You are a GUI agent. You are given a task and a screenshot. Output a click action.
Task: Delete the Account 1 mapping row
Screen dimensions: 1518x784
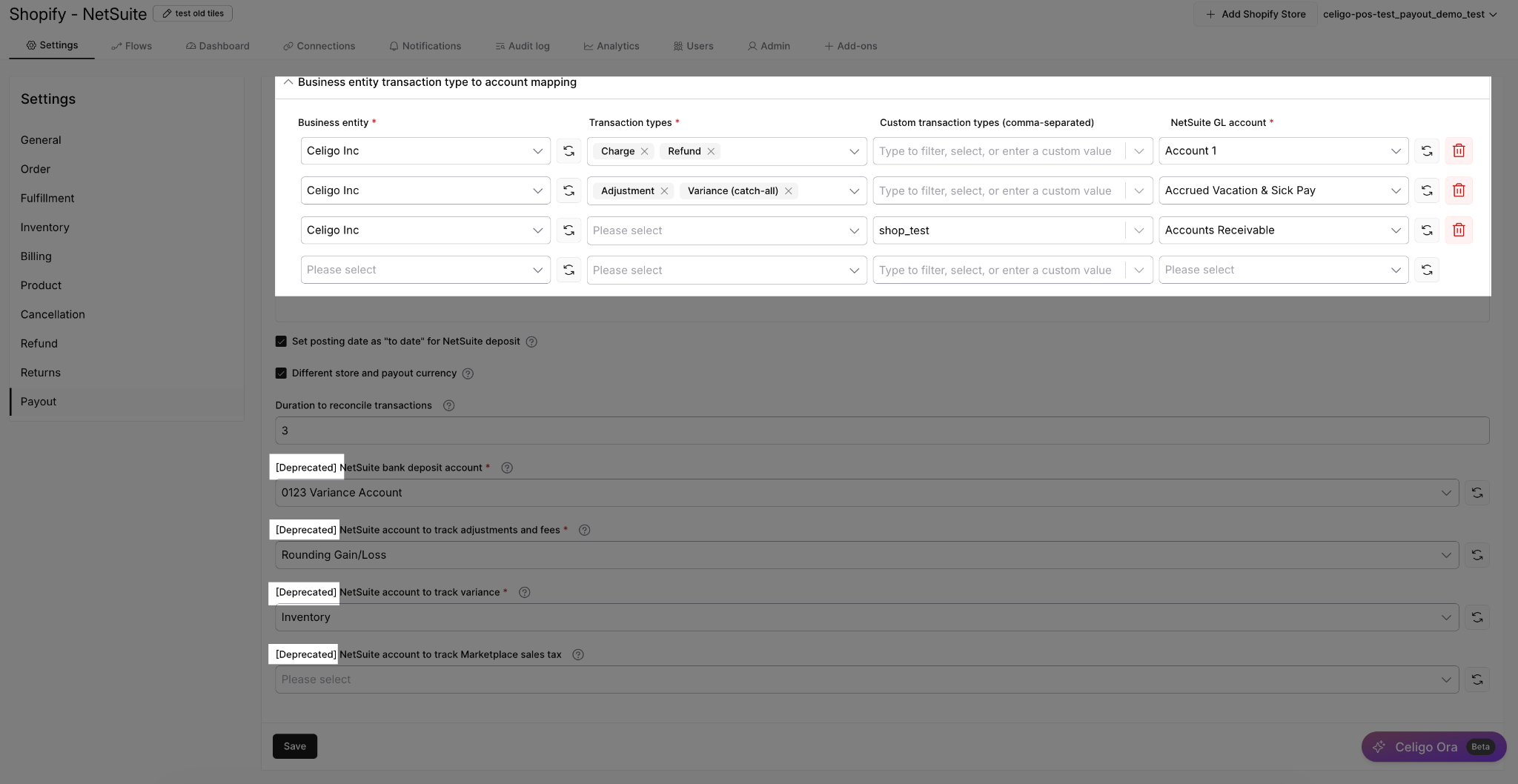point(1459,151)
